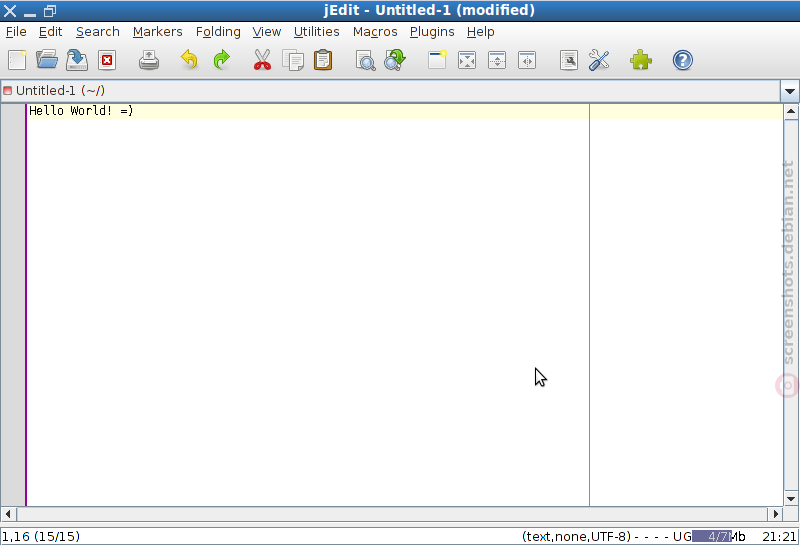The image size is (800, 546).
Task: Open Find dialog with the magnifier icon
Action: (x=365, y=60)
